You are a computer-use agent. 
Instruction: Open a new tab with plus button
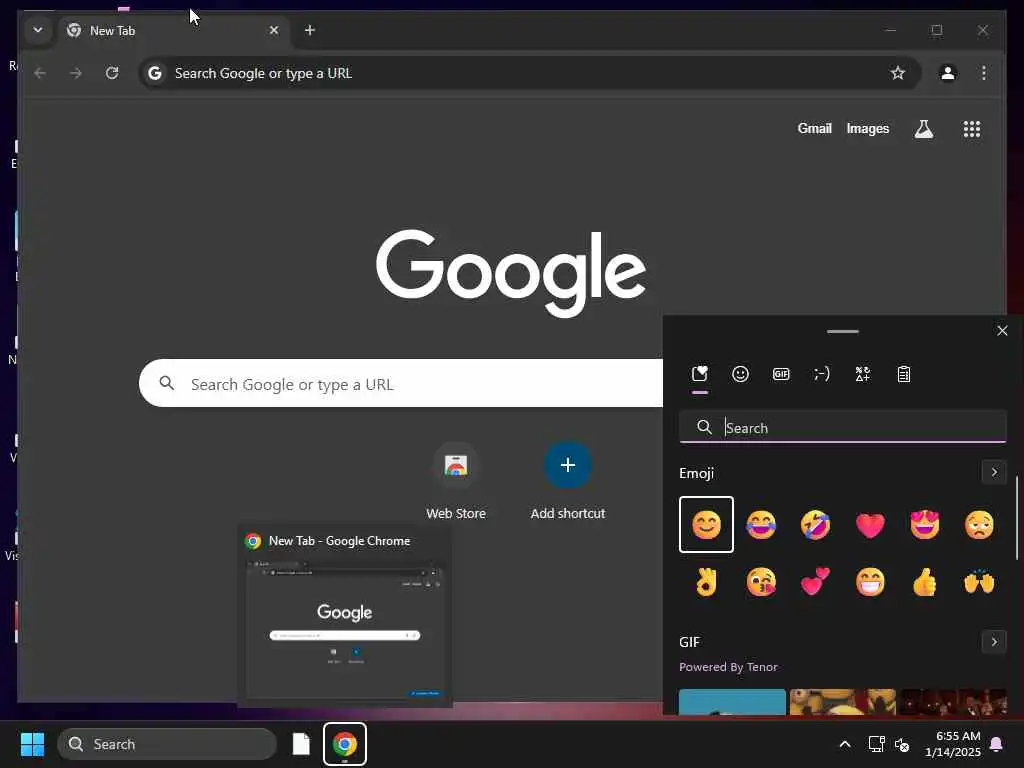click(x=310, y=30)
